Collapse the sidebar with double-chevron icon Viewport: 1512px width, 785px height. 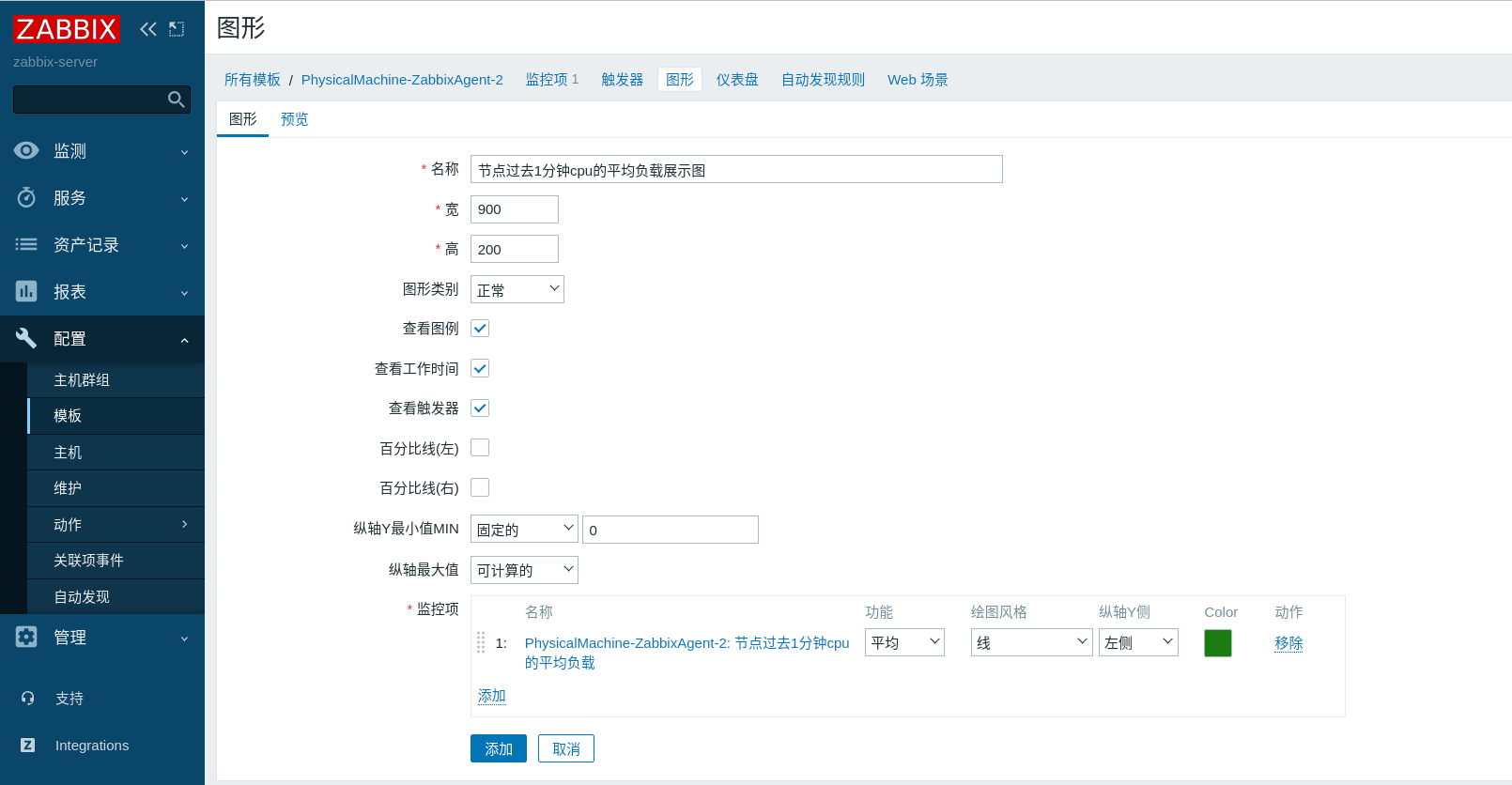click(148, 29)
